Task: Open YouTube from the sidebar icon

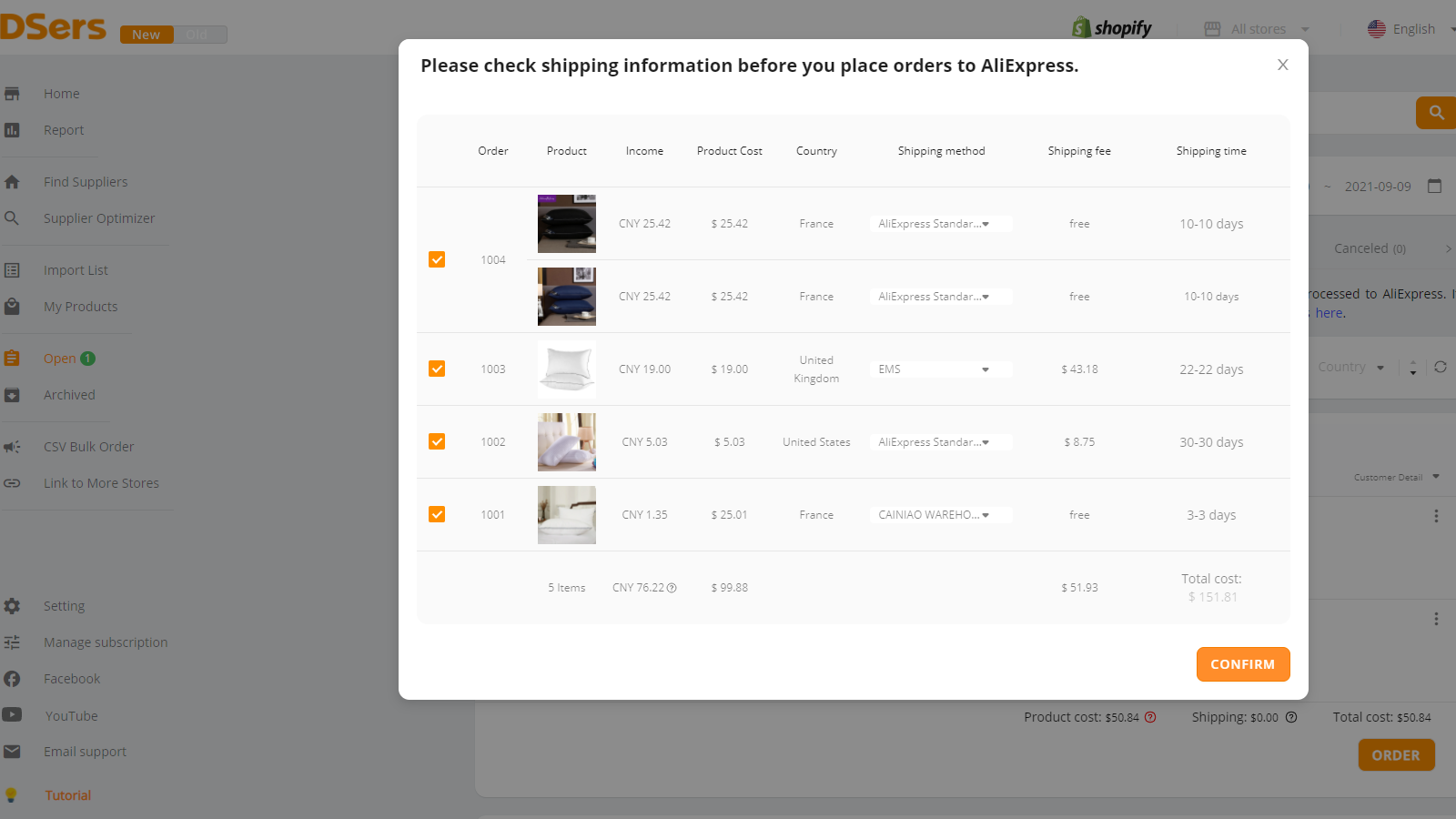Action: coord(13,715)
